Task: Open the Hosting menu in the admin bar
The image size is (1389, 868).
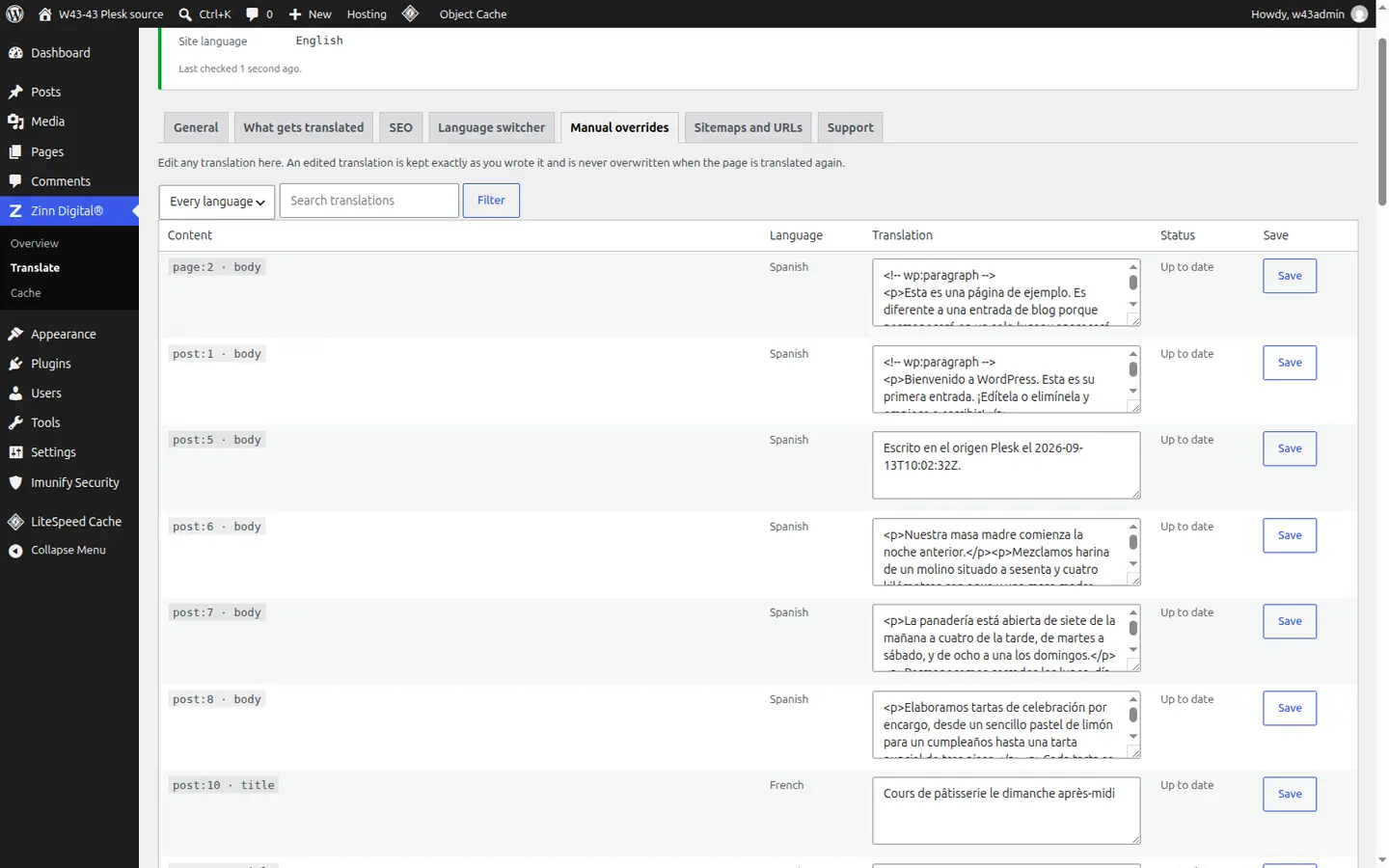Action: [367, 14]
